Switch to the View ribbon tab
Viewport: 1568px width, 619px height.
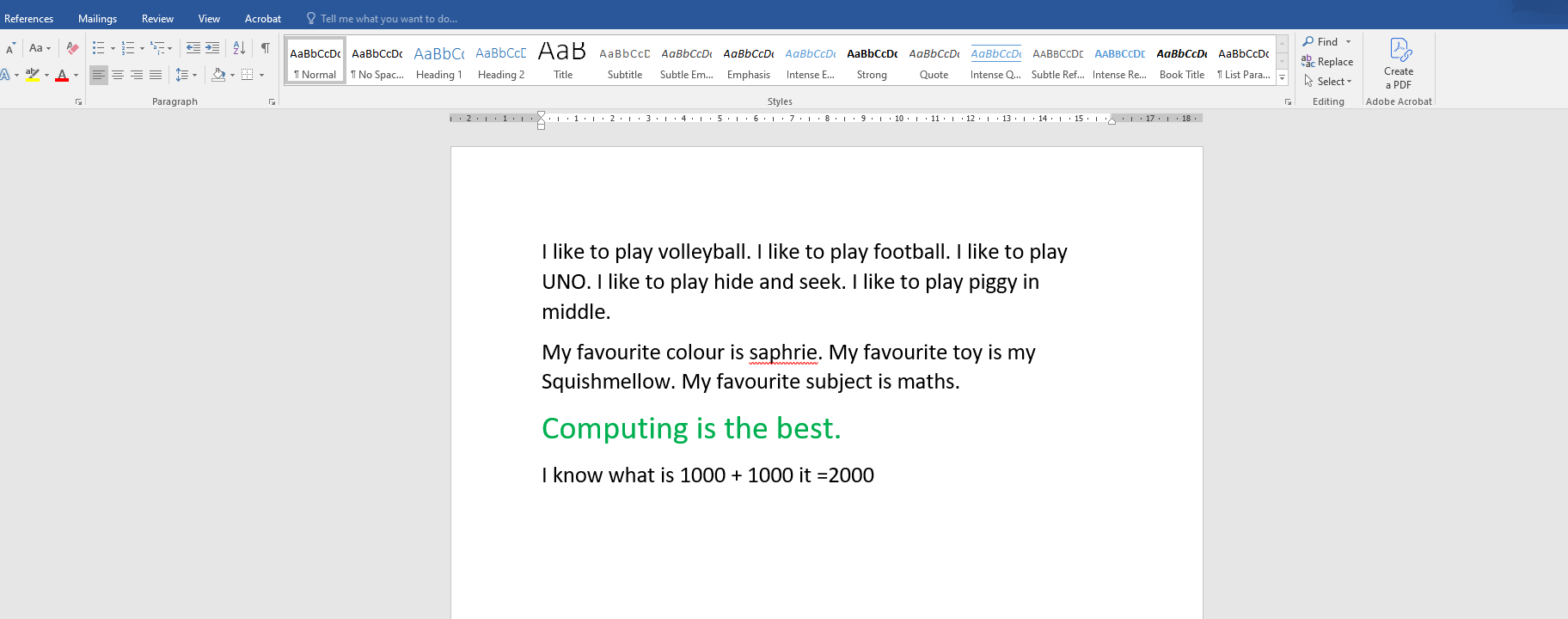209,18
